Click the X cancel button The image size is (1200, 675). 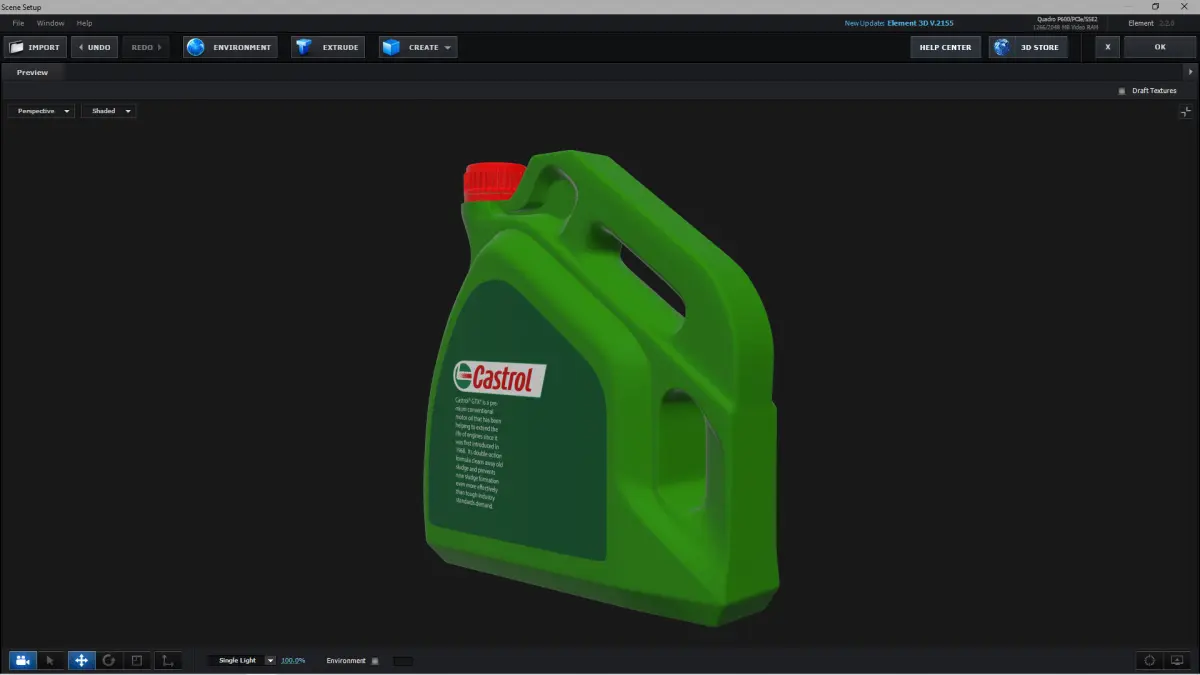[1107, 47]
